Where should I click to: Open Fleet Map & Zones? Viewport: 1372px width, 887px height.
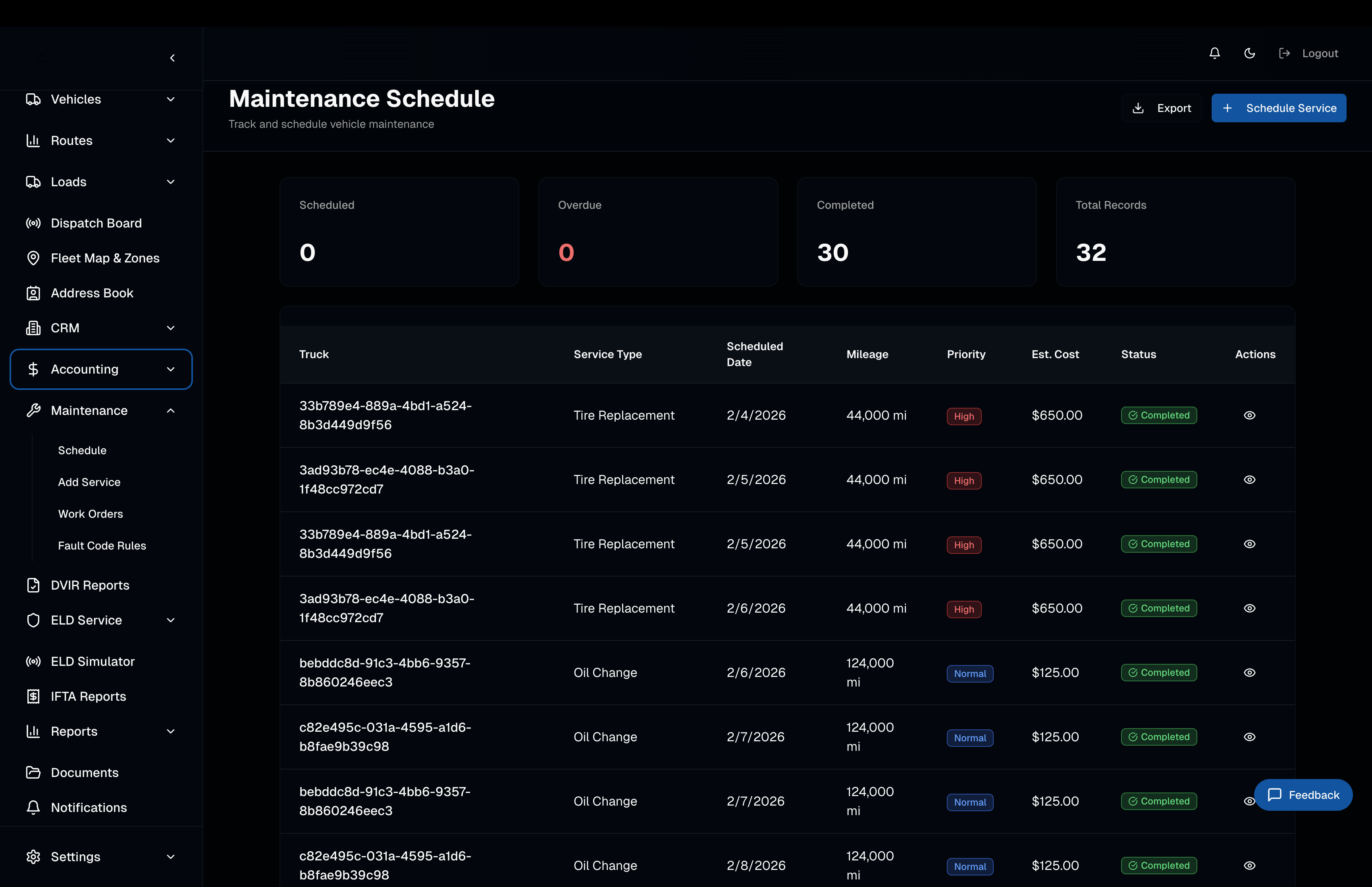pos(105,258)
